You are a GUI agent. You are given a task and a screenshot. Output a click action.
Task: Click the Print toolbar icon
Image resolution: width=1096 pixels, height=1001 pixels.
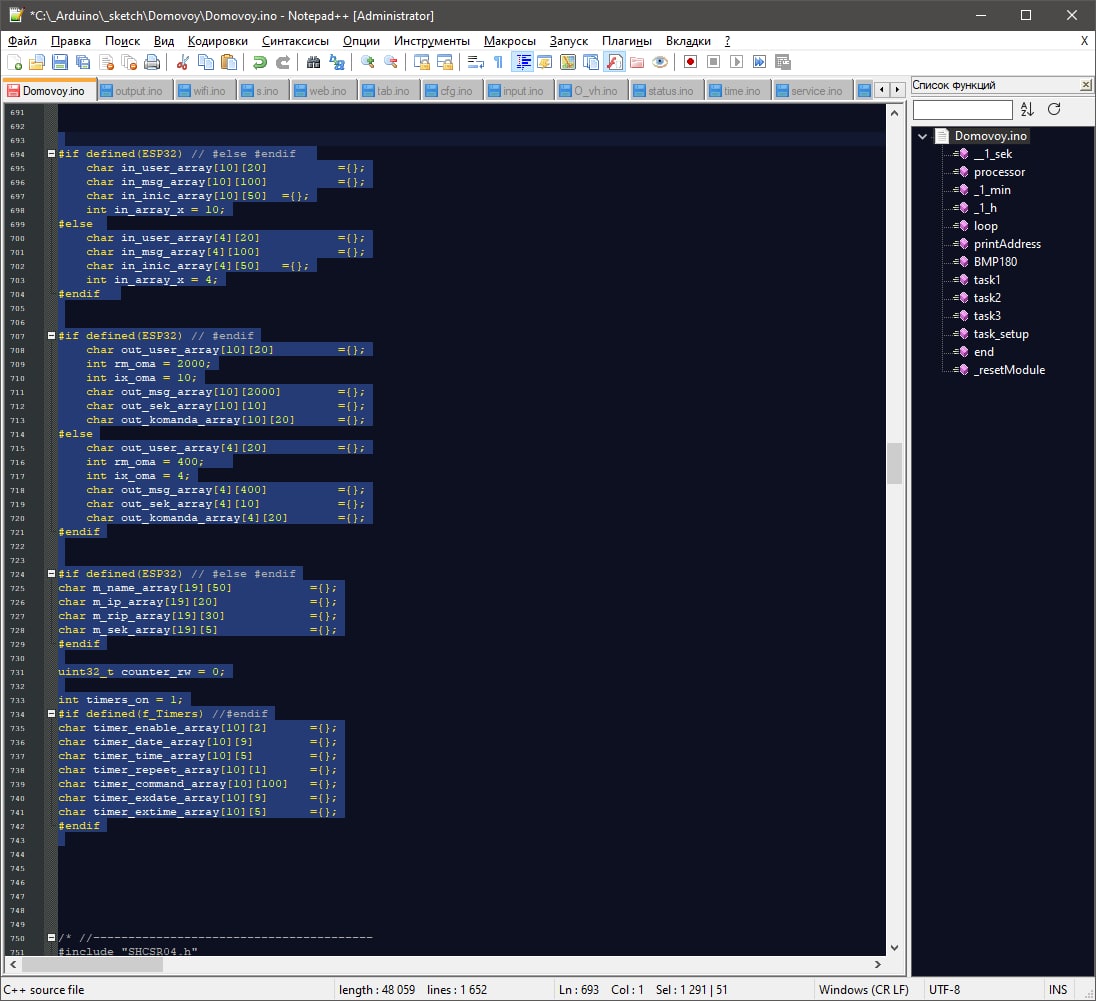tap(152, 62)
